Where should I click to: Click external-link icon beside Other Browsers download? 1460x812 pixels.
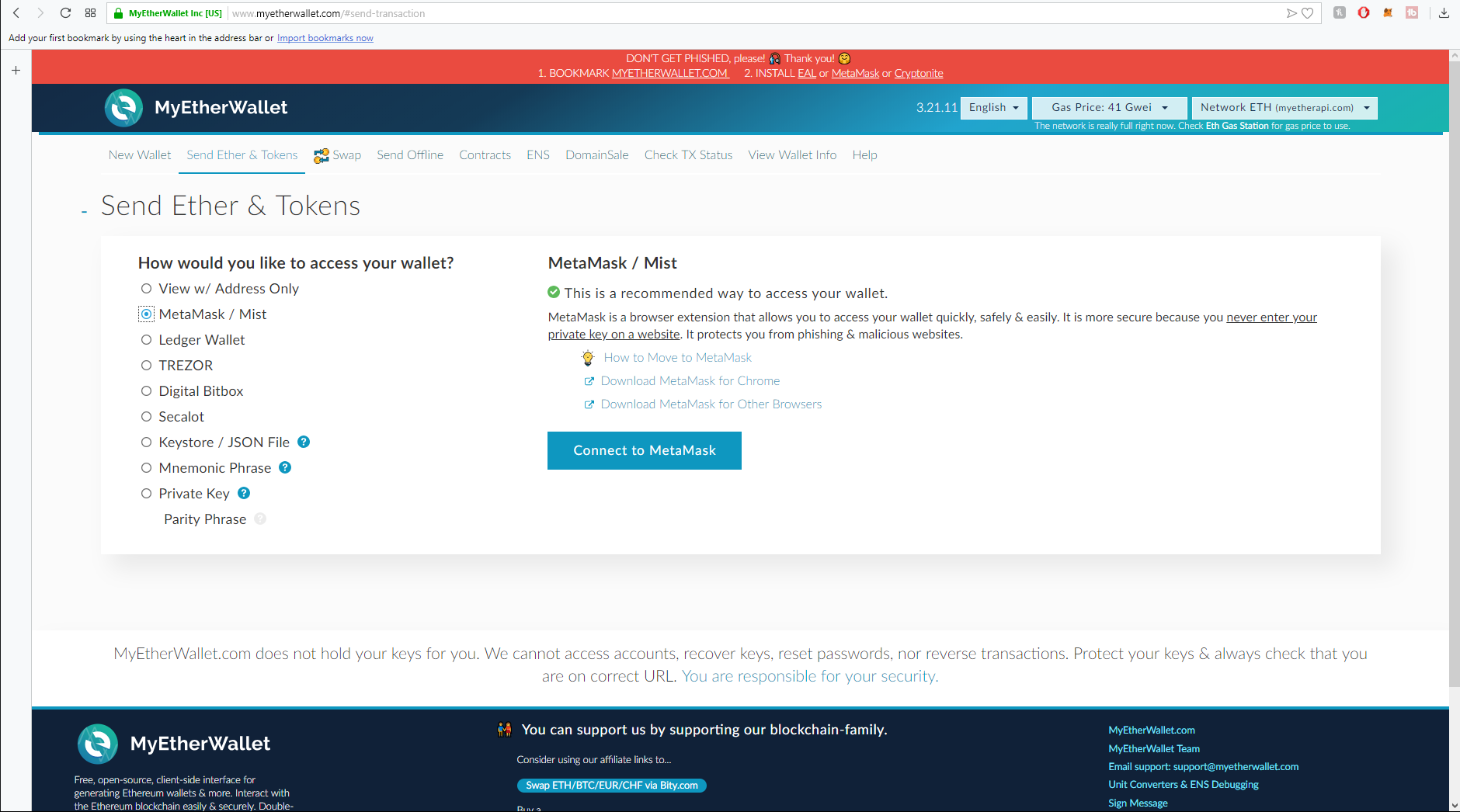[x=589, y=404]
